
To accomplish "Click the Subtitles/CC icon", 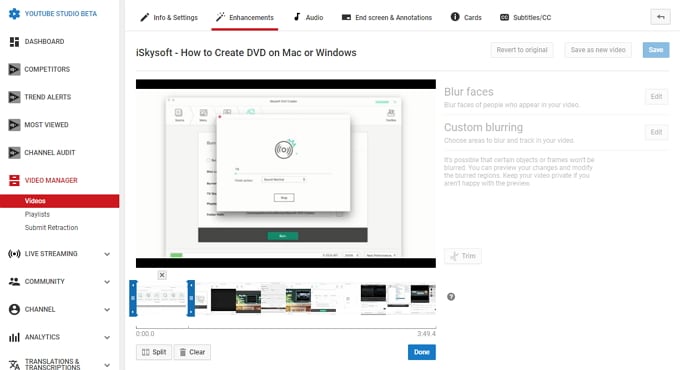I will (x=504, y=17).
